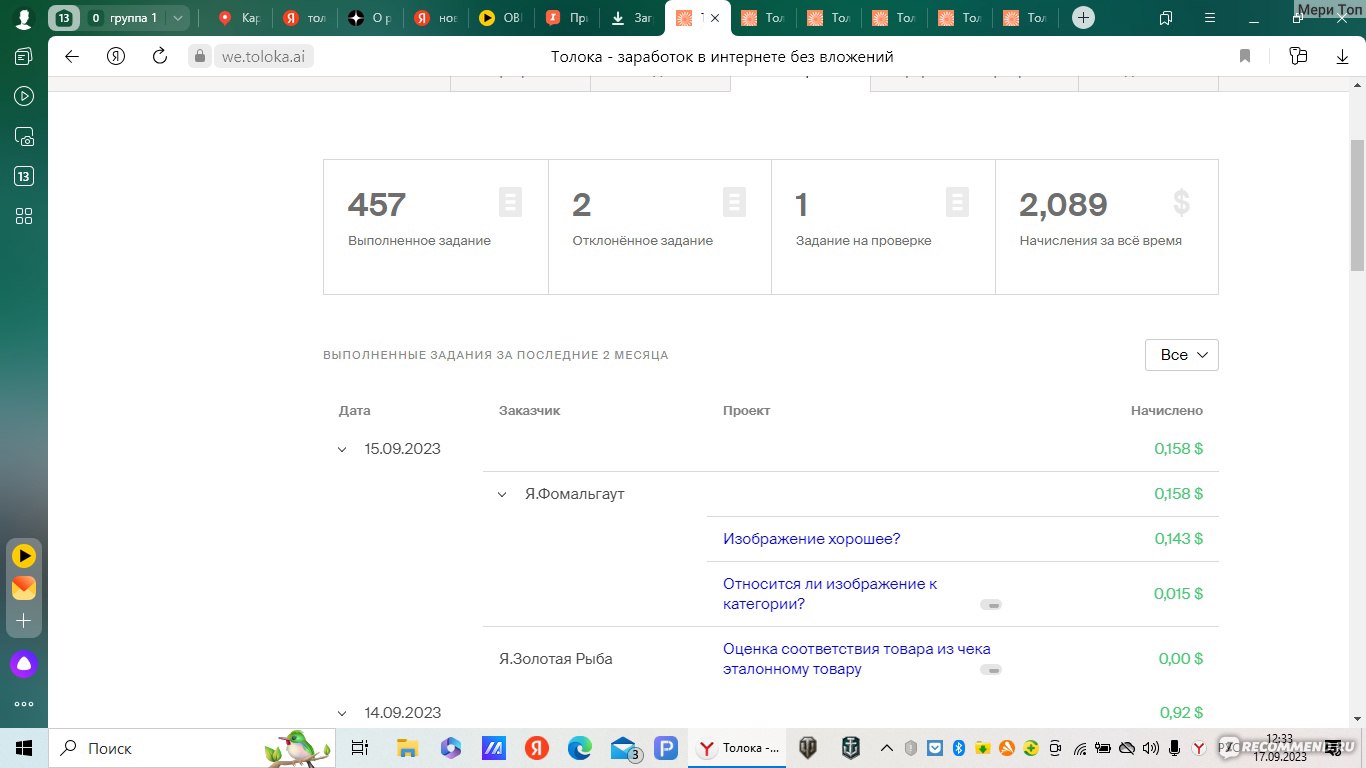This screenshot has width=1366, height=768.
Task: Activate the purple Alice assistant icon
Action: click(24, 663)
